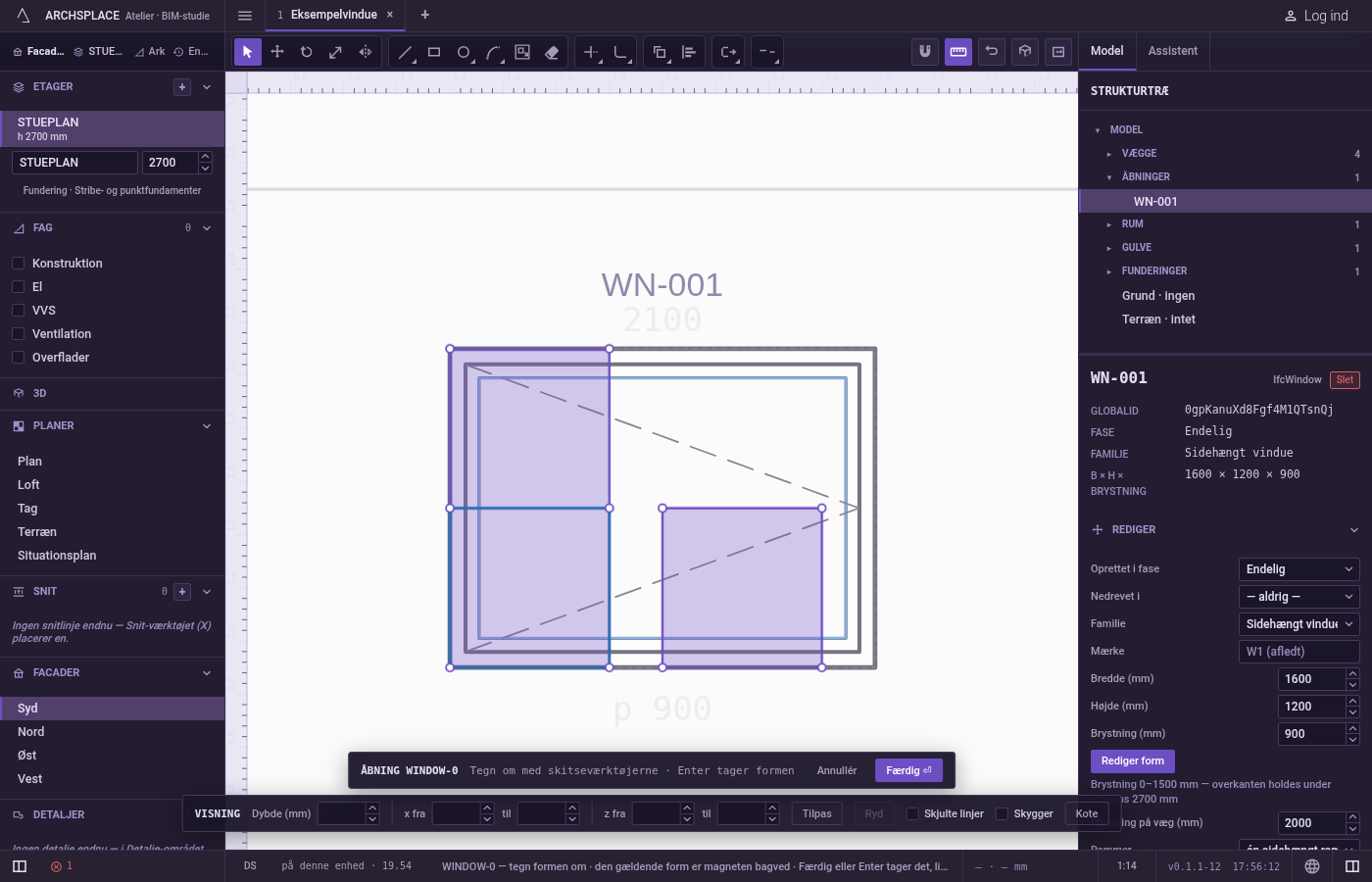Increase the Højde (mm) stepper

pos(1352,701)
